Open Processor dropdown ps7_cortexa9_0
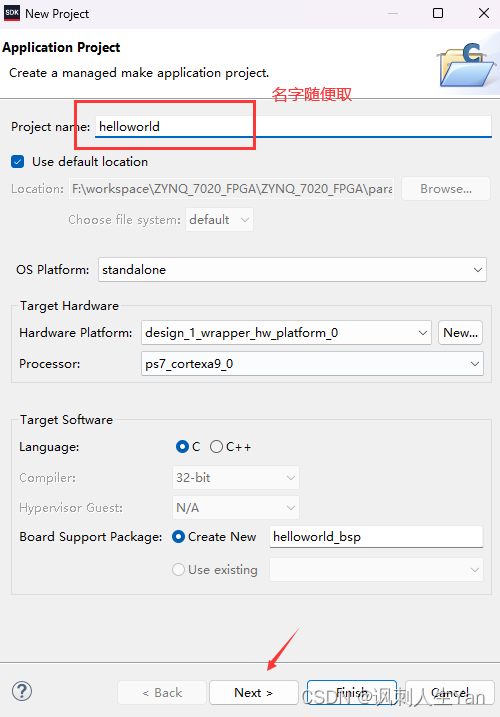Screen dimensions: 500x717 click(x=312, y=364)
